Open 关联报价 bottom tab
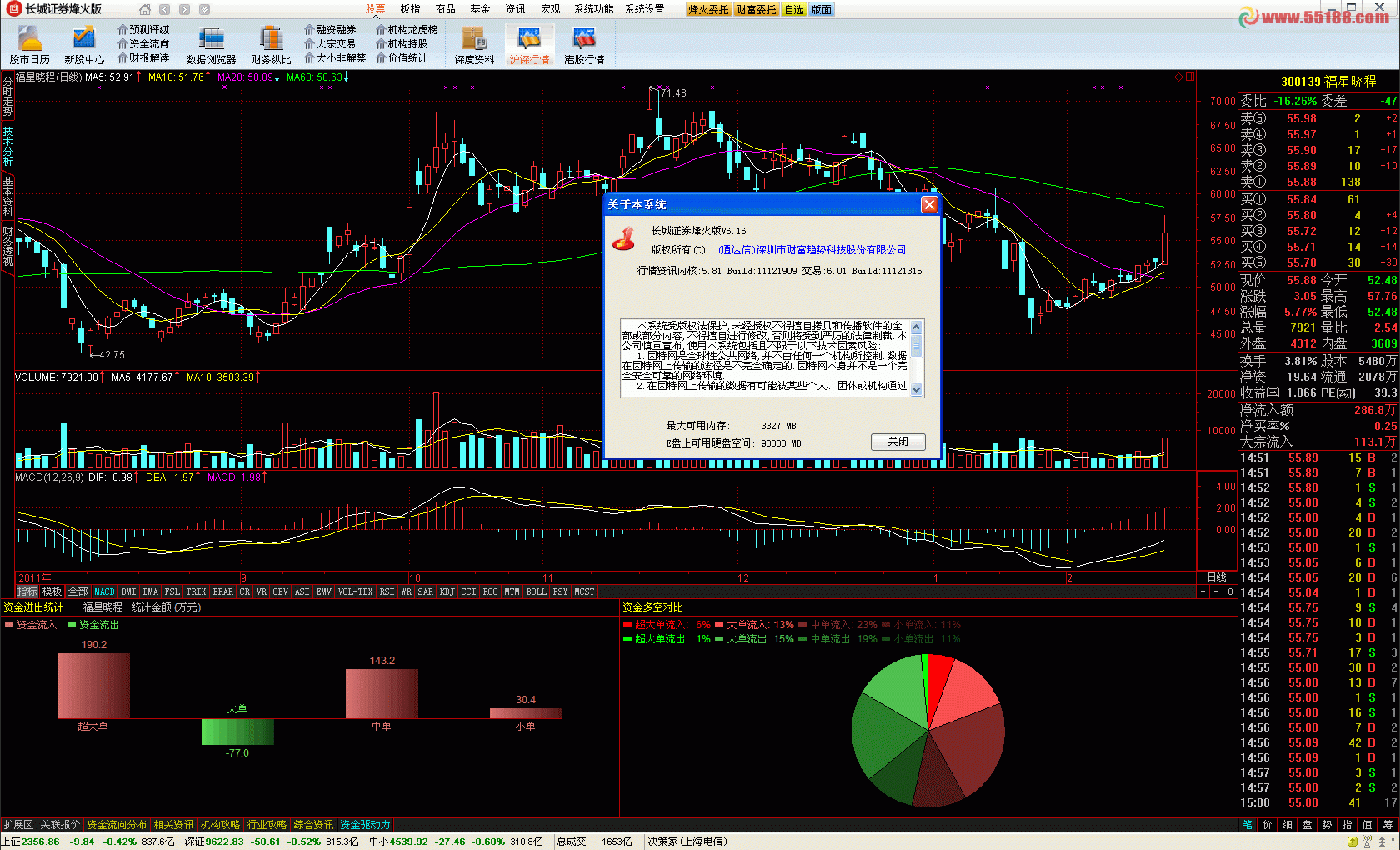This screenshot has height=850, width=1400. [x=60, y=825]
